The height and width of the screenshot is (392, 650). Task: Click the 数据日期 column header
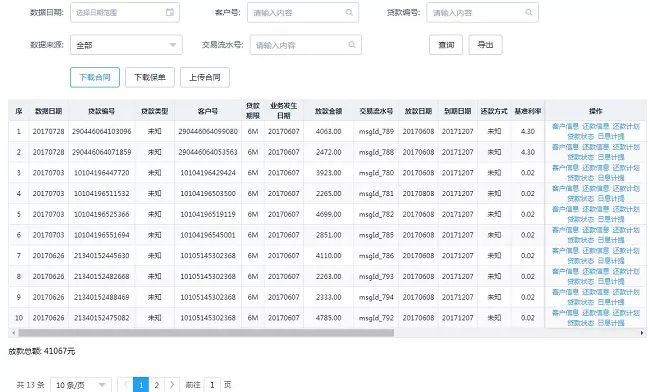[x=49, y=111]
